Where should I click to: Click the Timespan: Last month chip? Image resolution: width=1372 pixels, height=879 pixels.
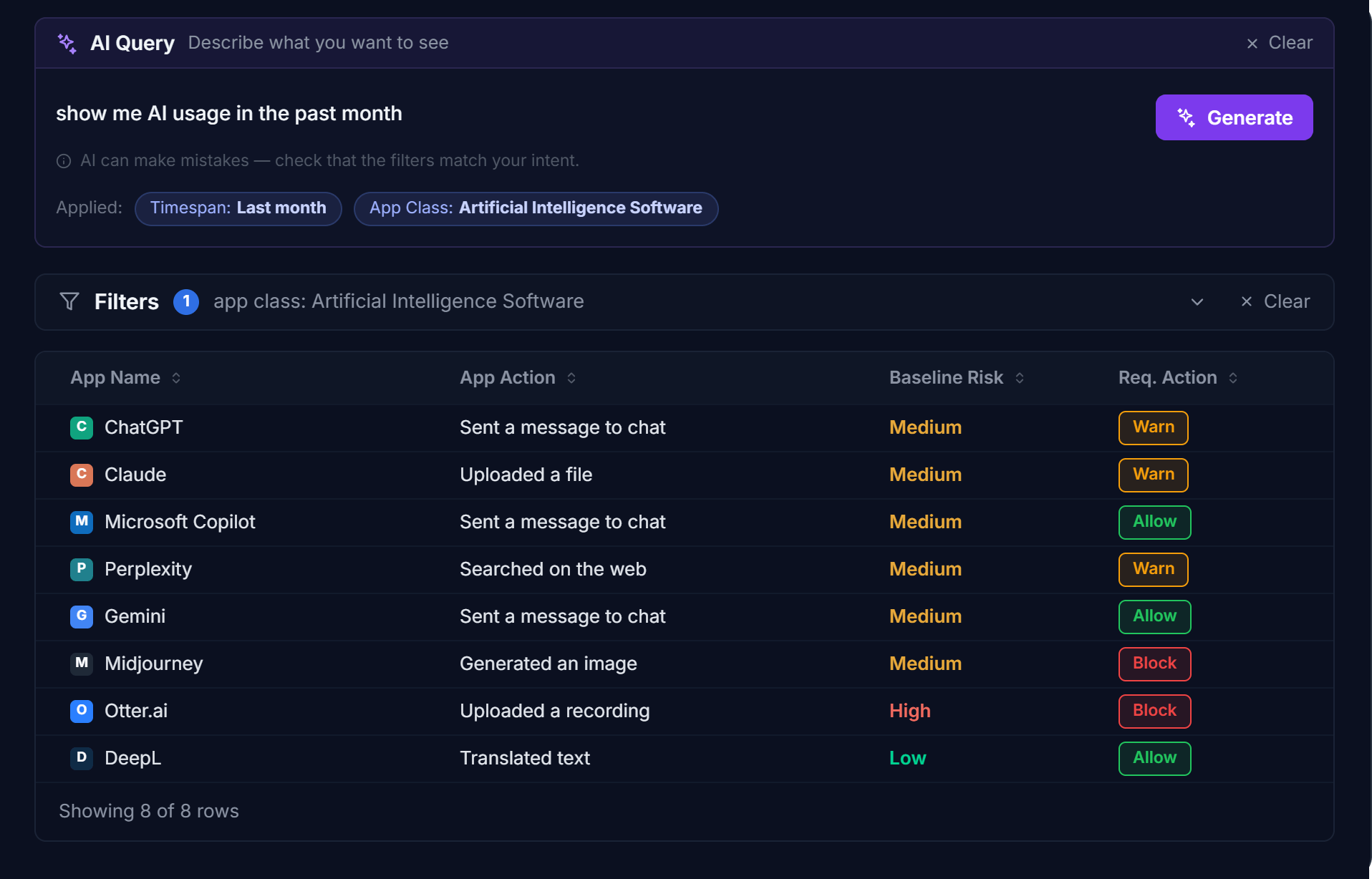point(238,208)
